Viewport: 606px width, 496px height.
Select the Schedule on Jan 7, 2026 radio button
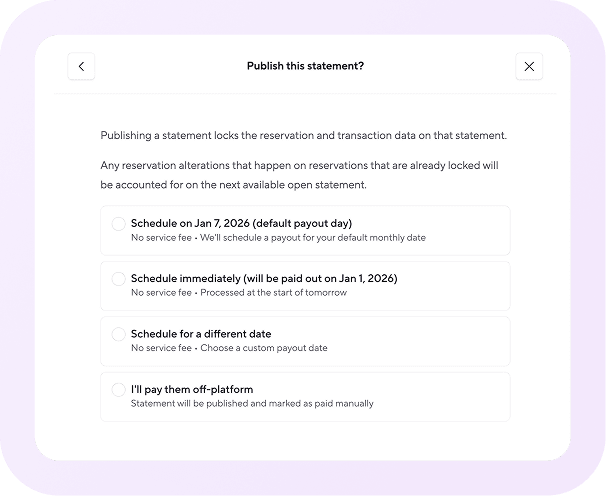[x=118, y=223]
